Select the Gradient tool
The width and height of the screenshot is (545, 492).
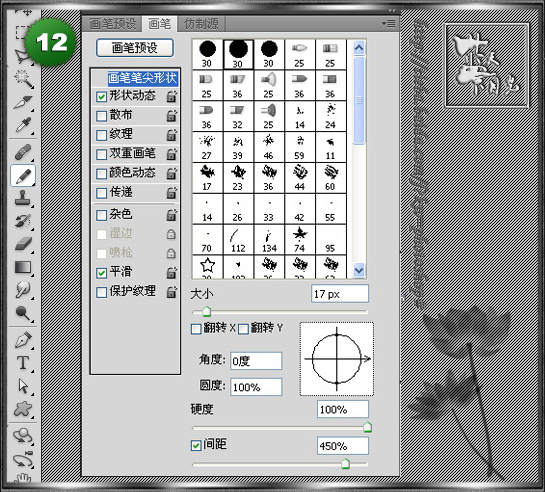pyautogui.click(x=24, y=268)
